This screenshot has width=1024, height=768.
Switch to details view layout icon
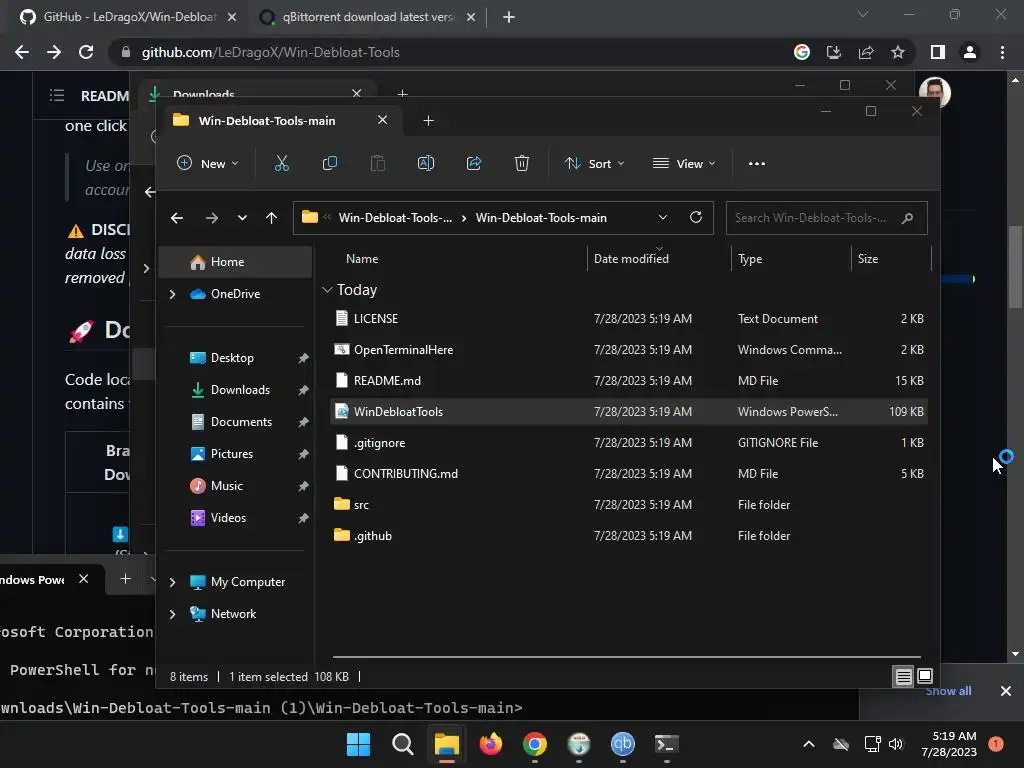click(x=903, y=677)
